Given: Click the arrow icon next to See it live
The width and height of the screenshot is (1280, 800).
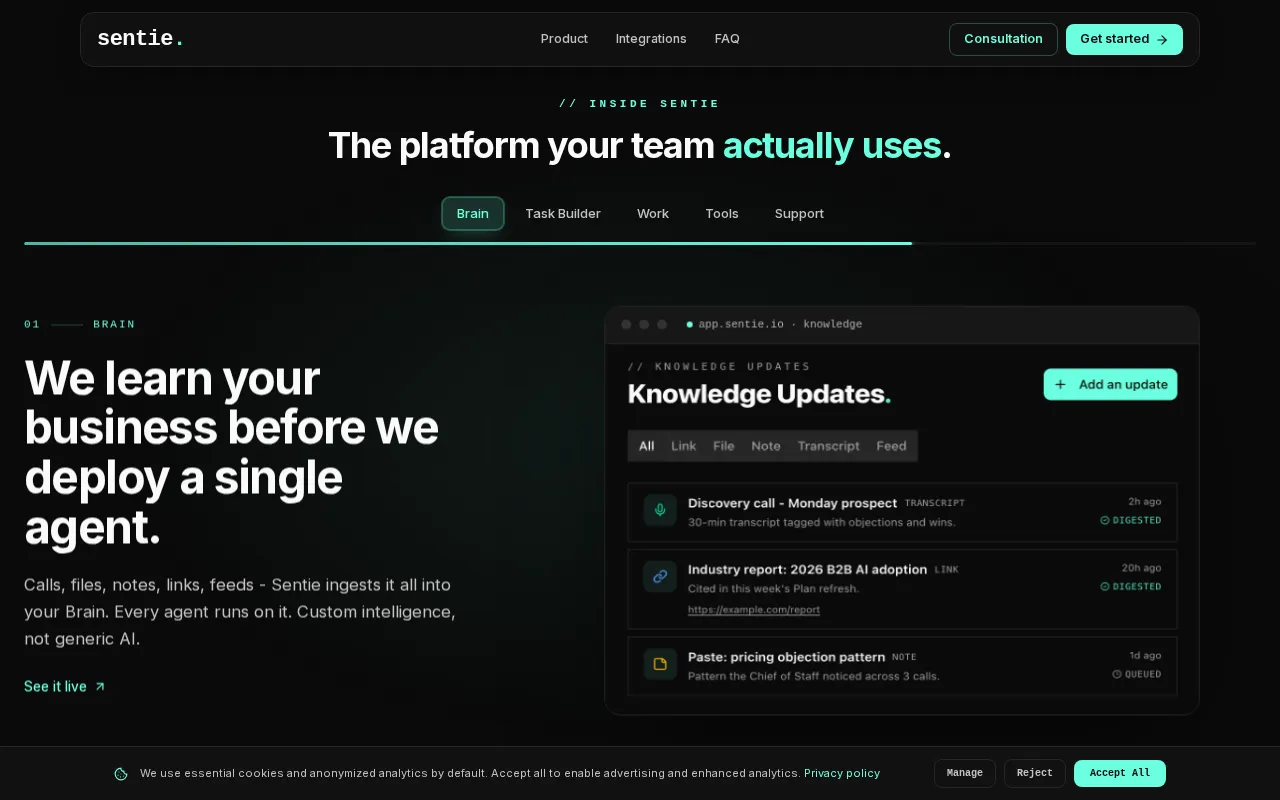Looking at the screenshot, I should pyautogui.click(x=100, y=687).
